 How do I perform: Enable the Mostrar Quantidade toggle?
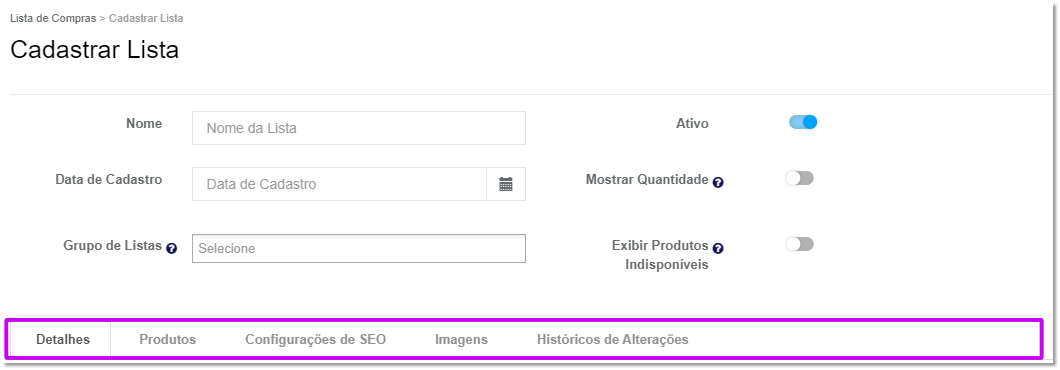(x=800, y=178)
